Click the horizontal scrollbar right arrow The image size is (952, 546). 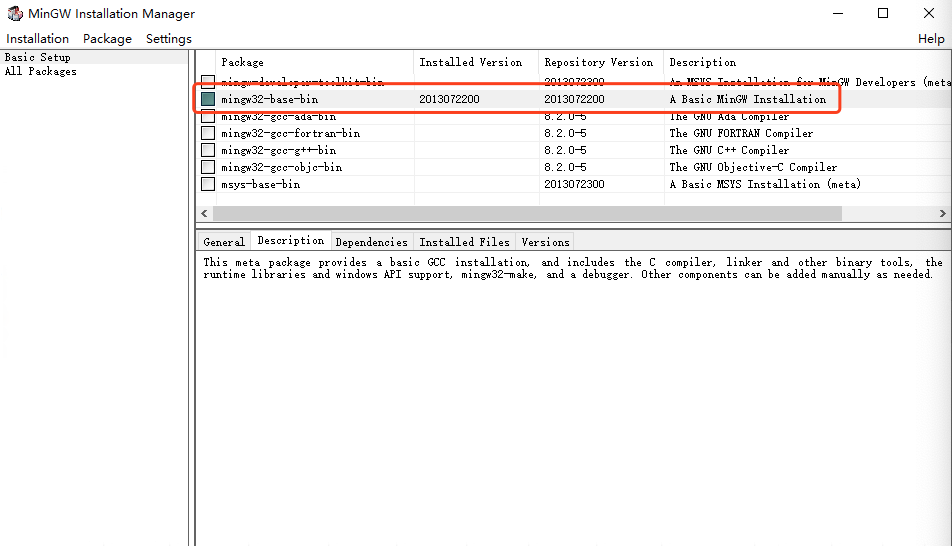tap(942, 213)
